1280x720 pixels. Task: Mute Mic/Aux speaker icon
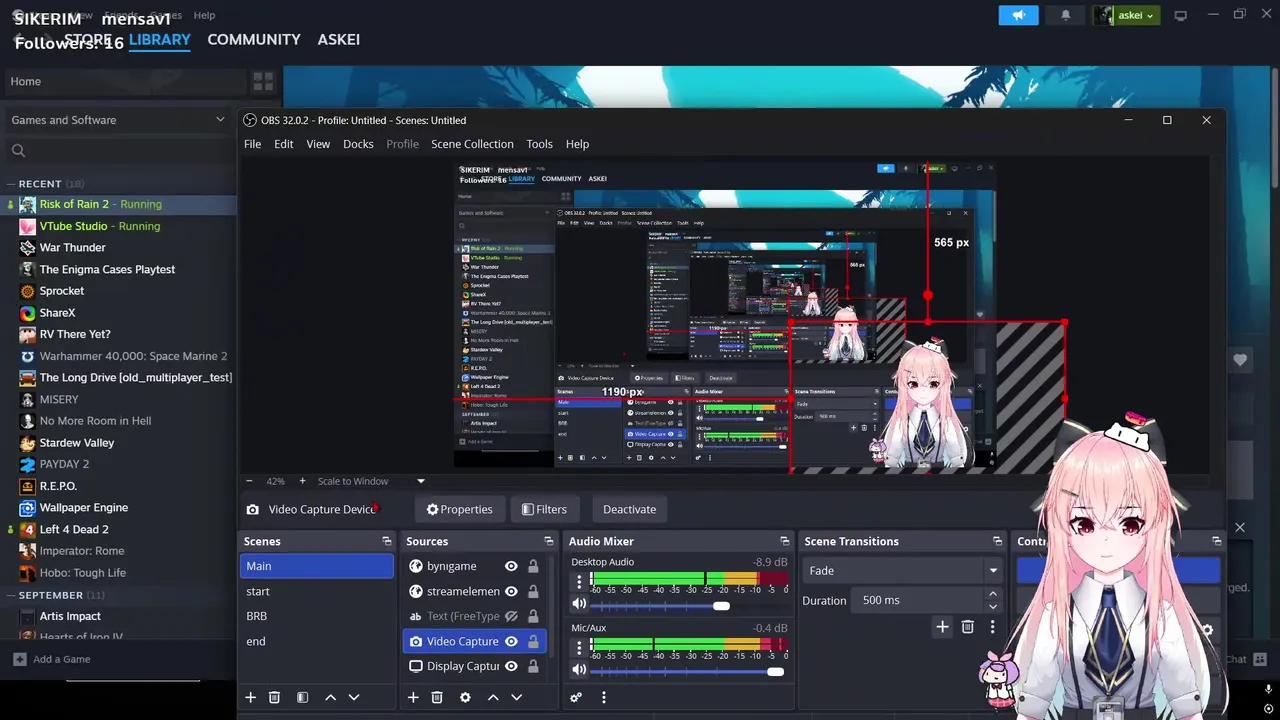click(x=579, y=670)
